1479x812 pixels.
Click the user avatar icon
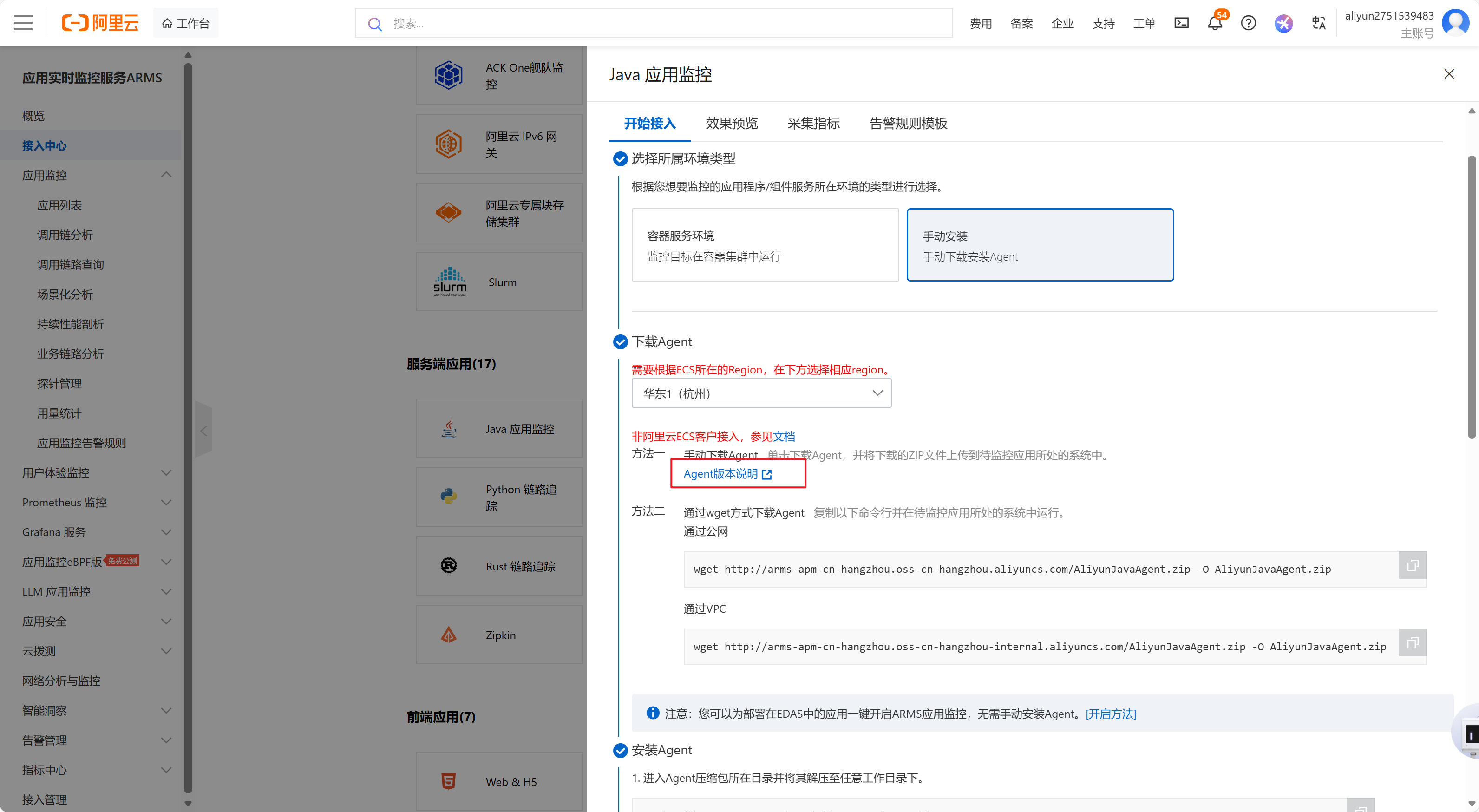pyautogui.click(x=1455, y=22)
